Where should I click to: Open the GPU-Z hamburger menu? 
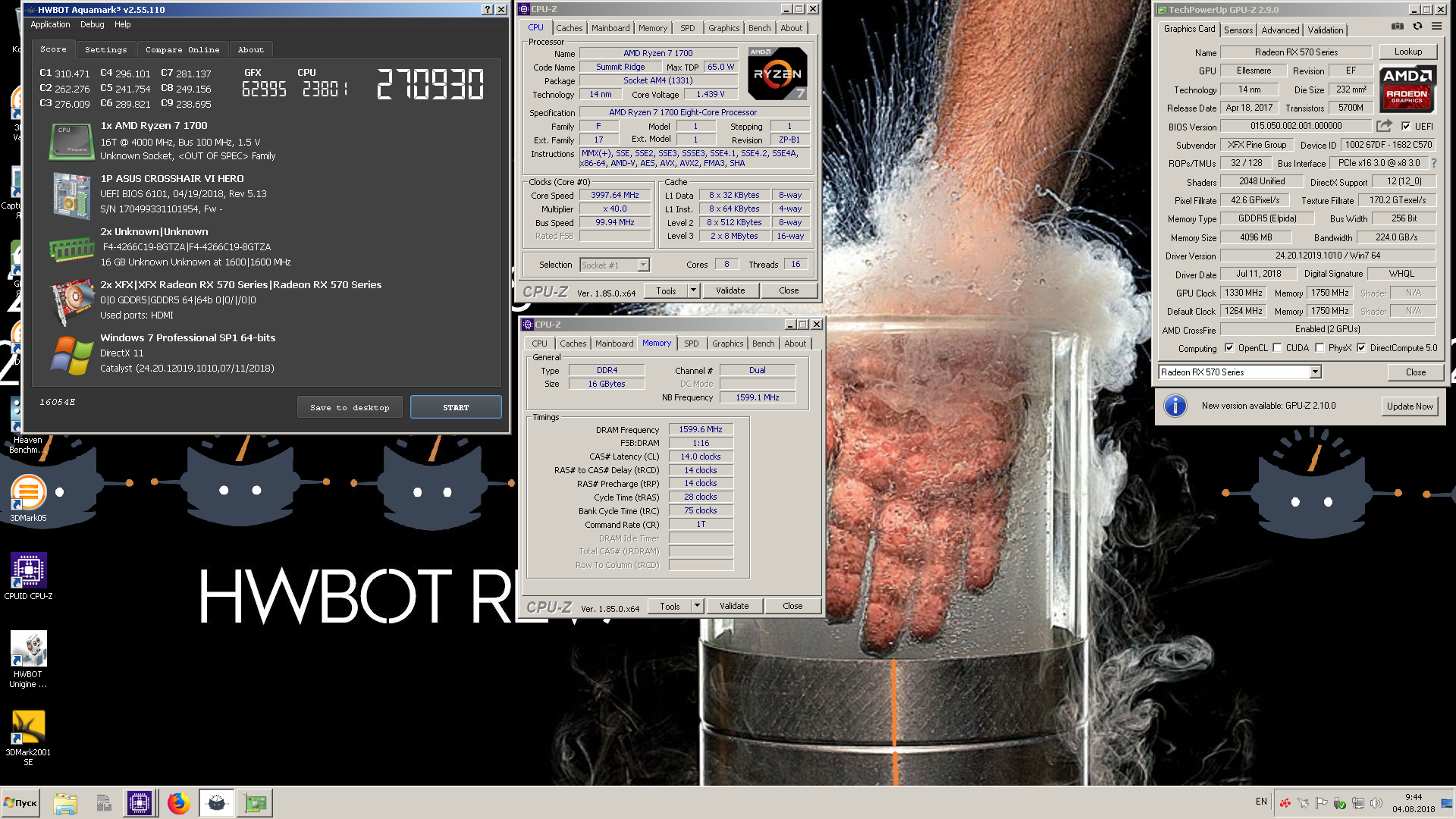(1436, 27)
